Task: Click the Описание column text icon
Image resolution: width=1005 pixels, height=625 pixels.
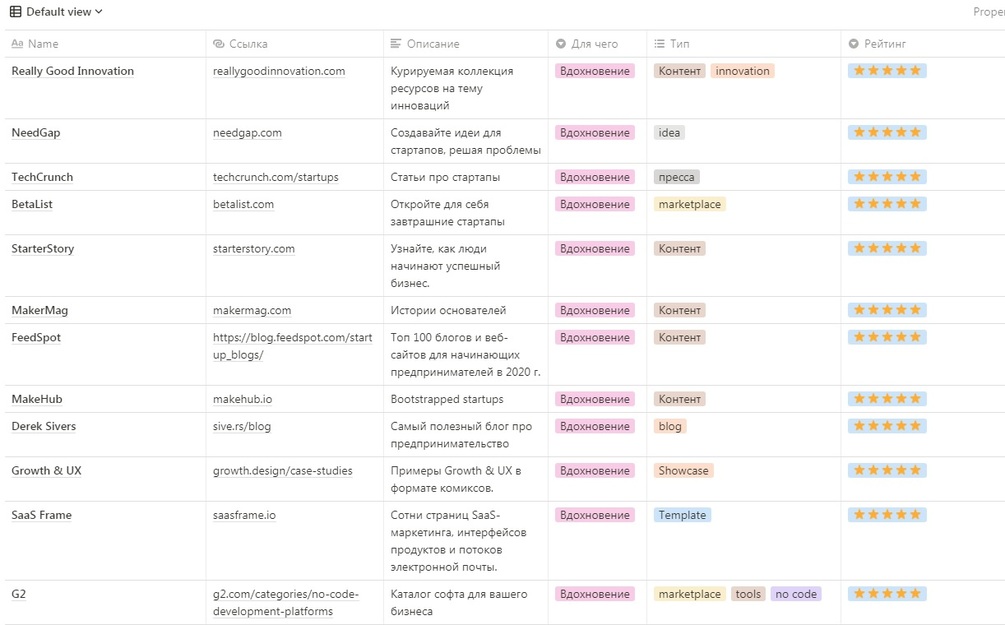Action: pos(397,44)
